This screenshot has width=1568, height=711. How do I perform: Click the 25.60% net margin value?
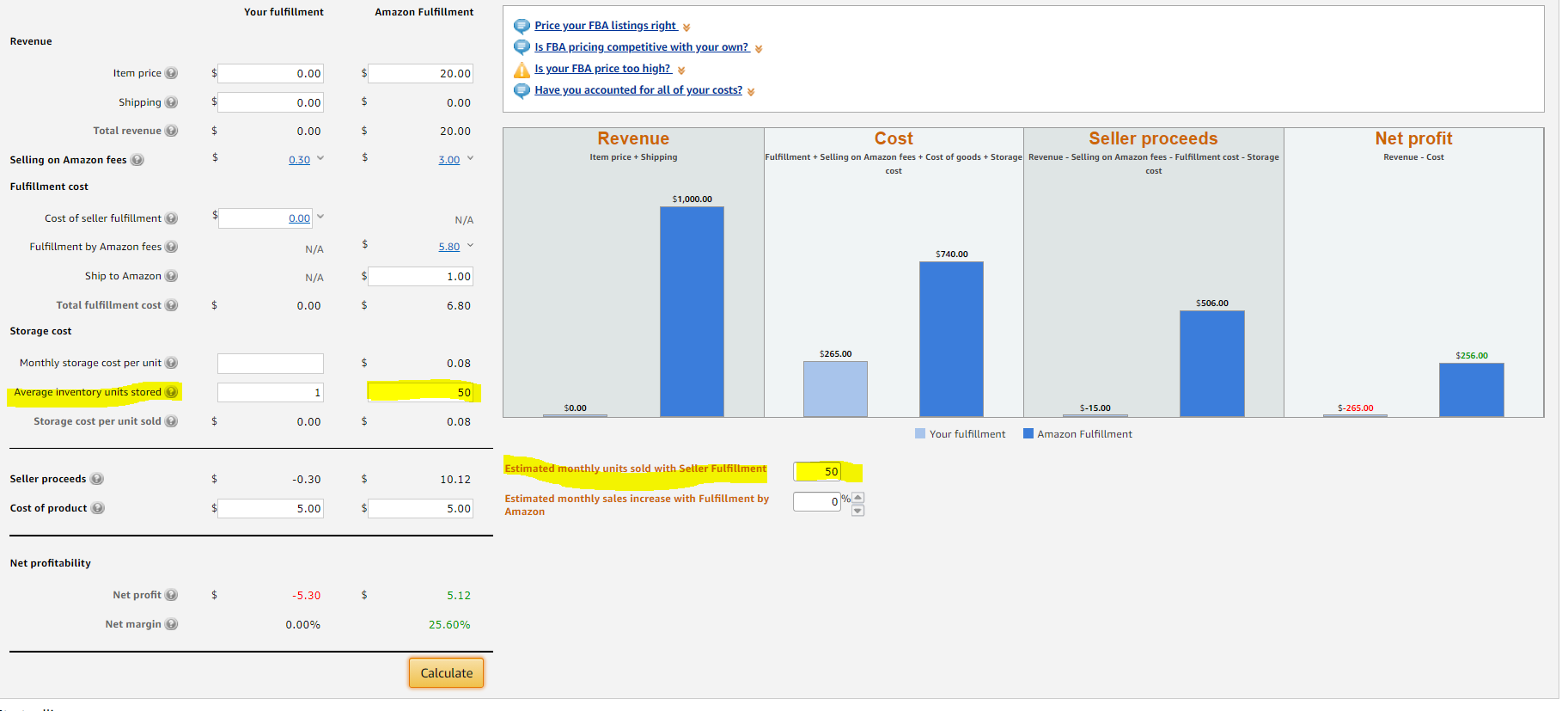(449, 624)
